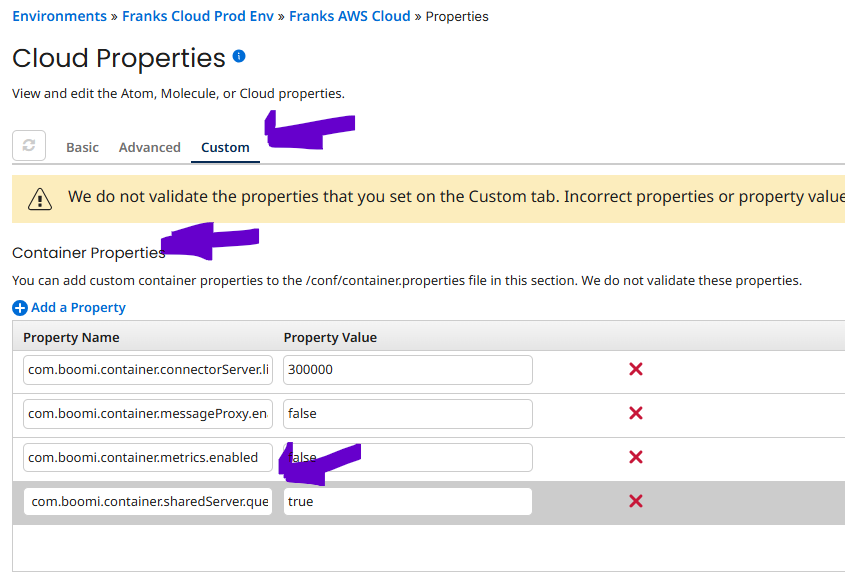The width and height of the screenshot is (845, 587).
Task: Remove the metrics.enabled property row
Action: click(x=635, y=458)
